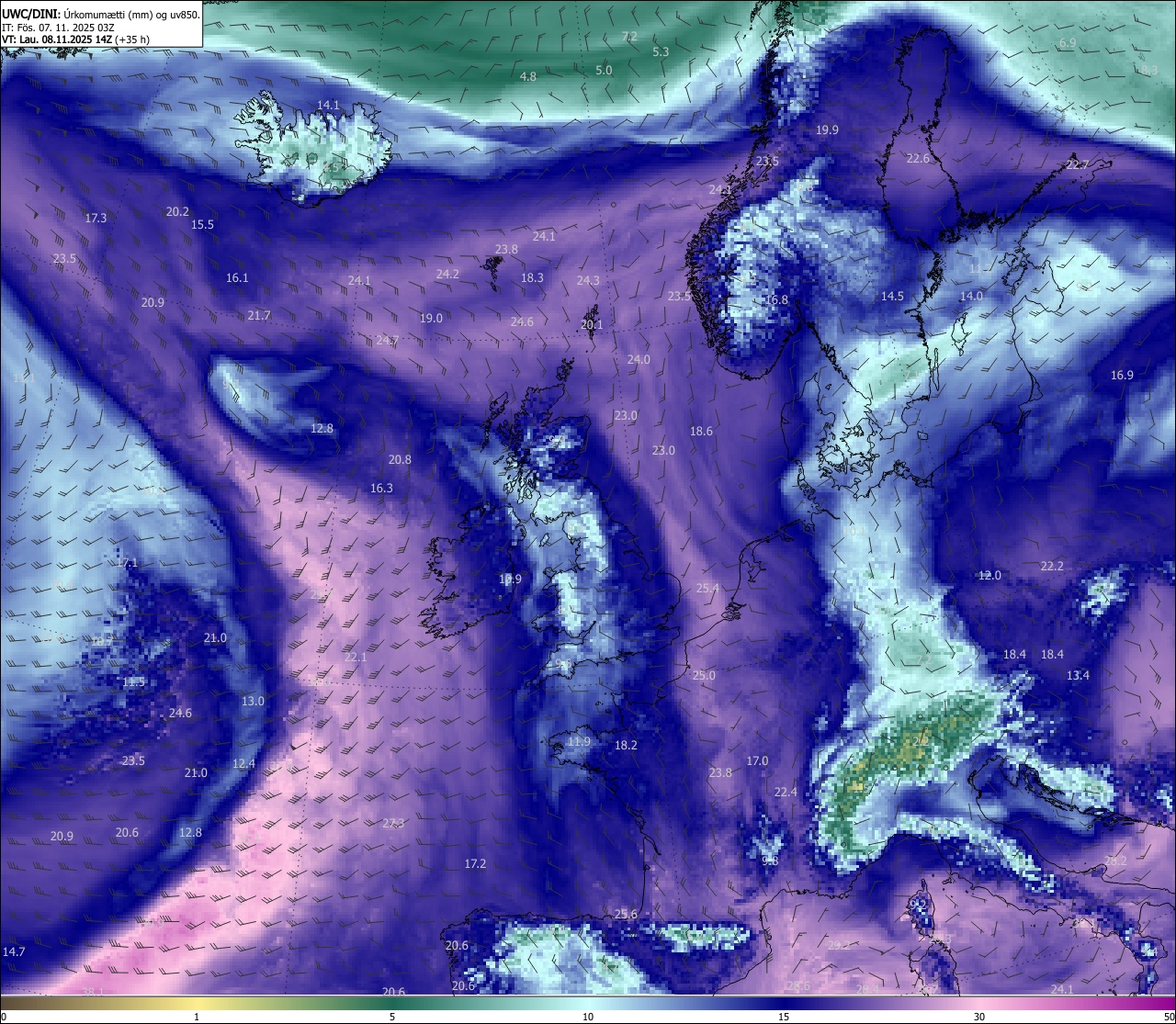The height and width of the screenshot is (1024, 1176).
Task: Click the 19.0 value label
Action: [431, 319]
